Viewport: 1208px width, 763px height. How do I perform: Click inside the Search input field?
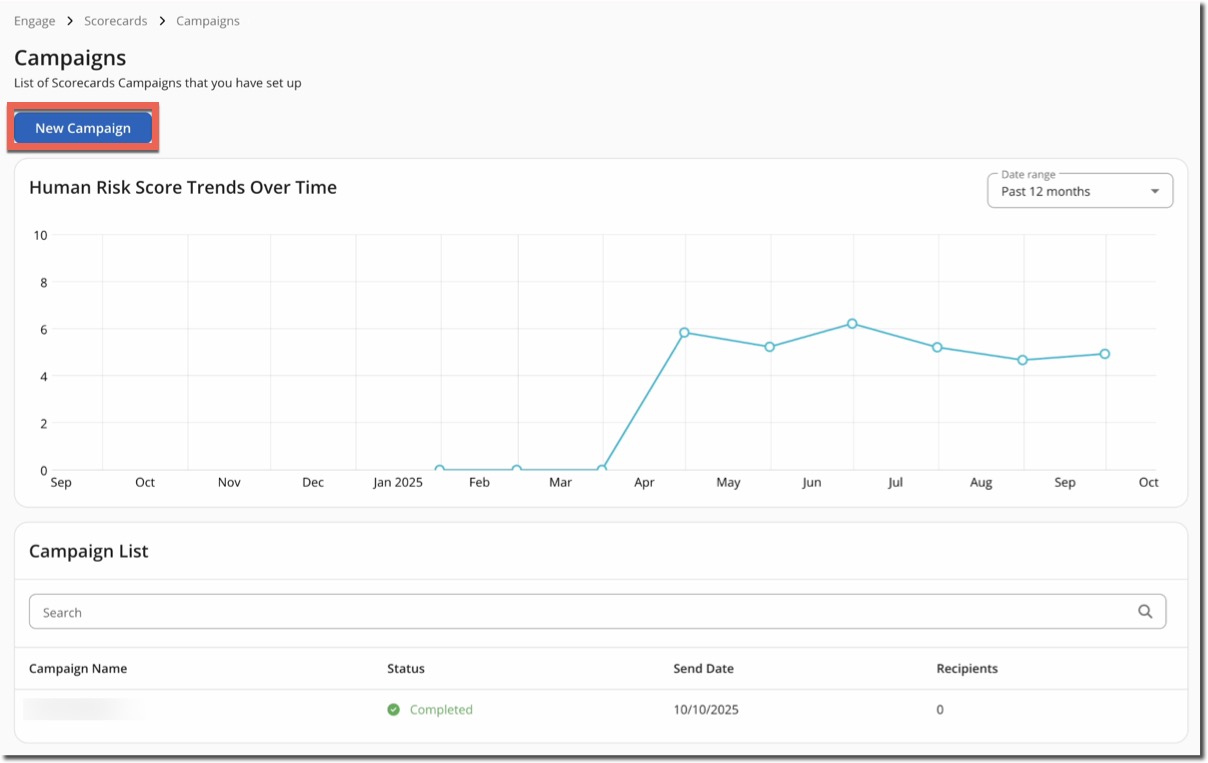[x=400, y=611]
